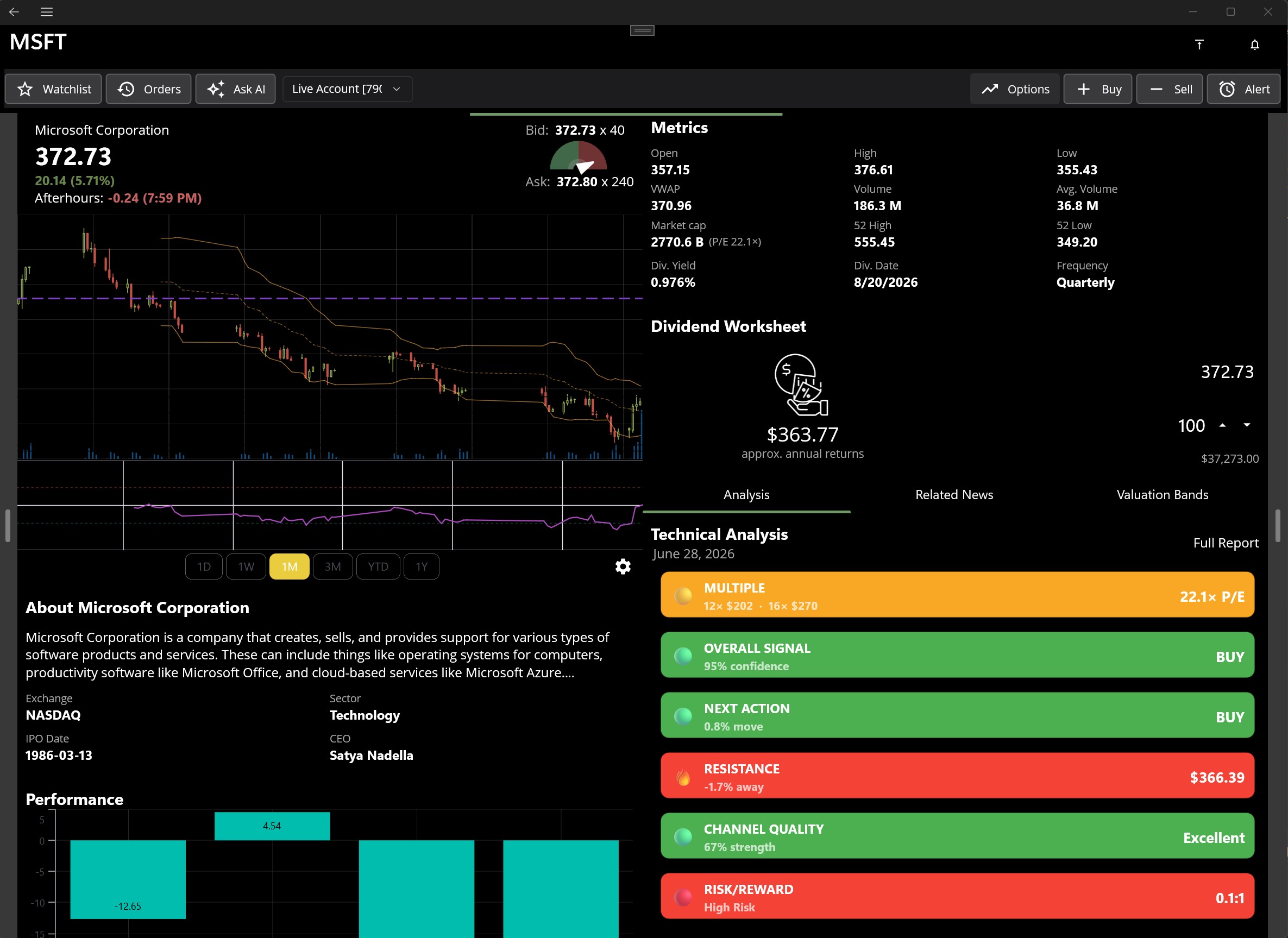1288x938 pixels.
Task: Switch to the Related News tab
Action: click(954, 495)
